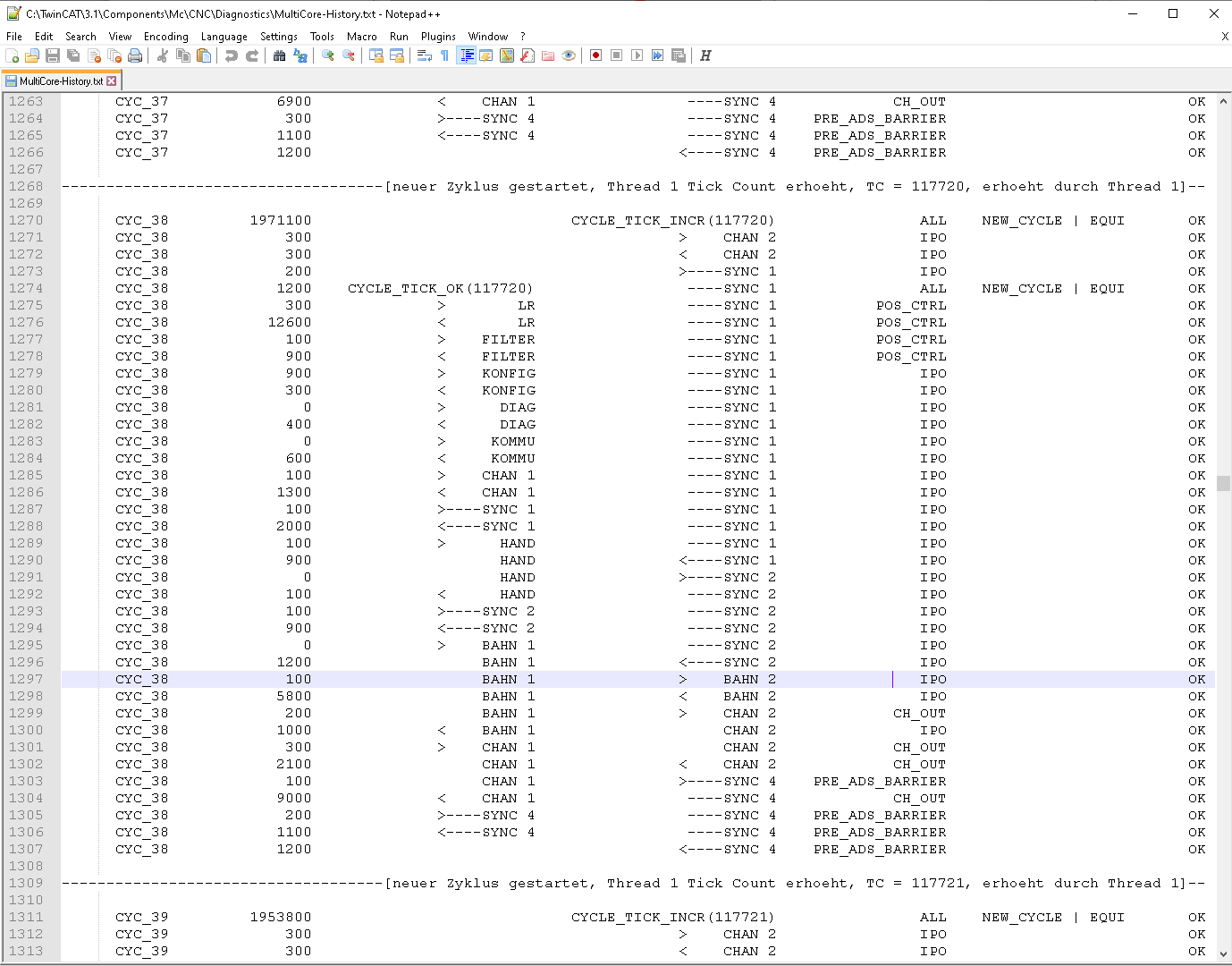Click the Zoom In magnifier icon
Viewport: 1232px width, 966px height.
tap(328, 55)
